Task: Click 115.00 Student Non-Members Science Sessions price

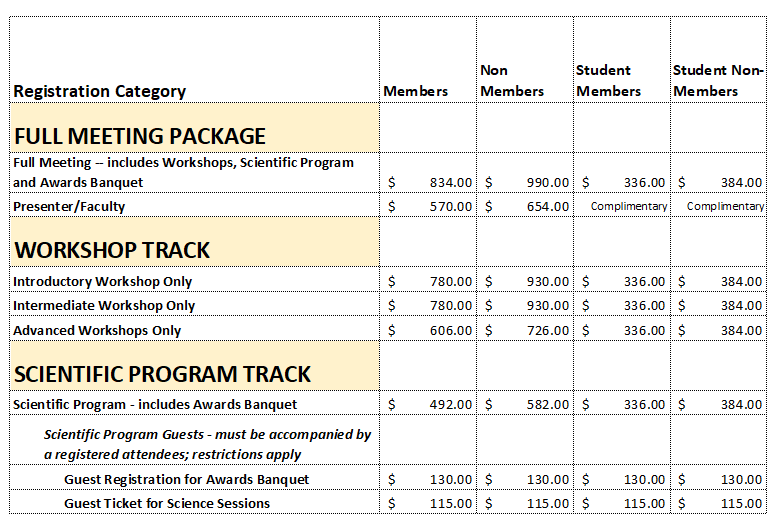Action: point(741,503)
